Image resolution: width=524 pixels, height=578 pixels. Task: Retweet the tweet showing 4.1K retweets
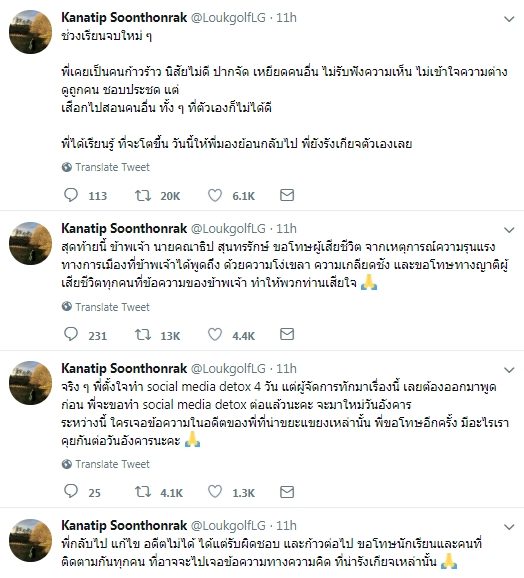coord(143,492)
